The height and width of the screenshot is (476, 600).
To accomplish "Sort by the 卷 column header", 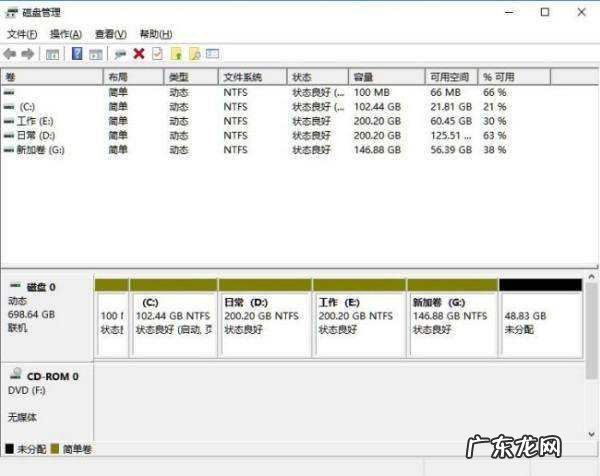I will coord(52,77).
